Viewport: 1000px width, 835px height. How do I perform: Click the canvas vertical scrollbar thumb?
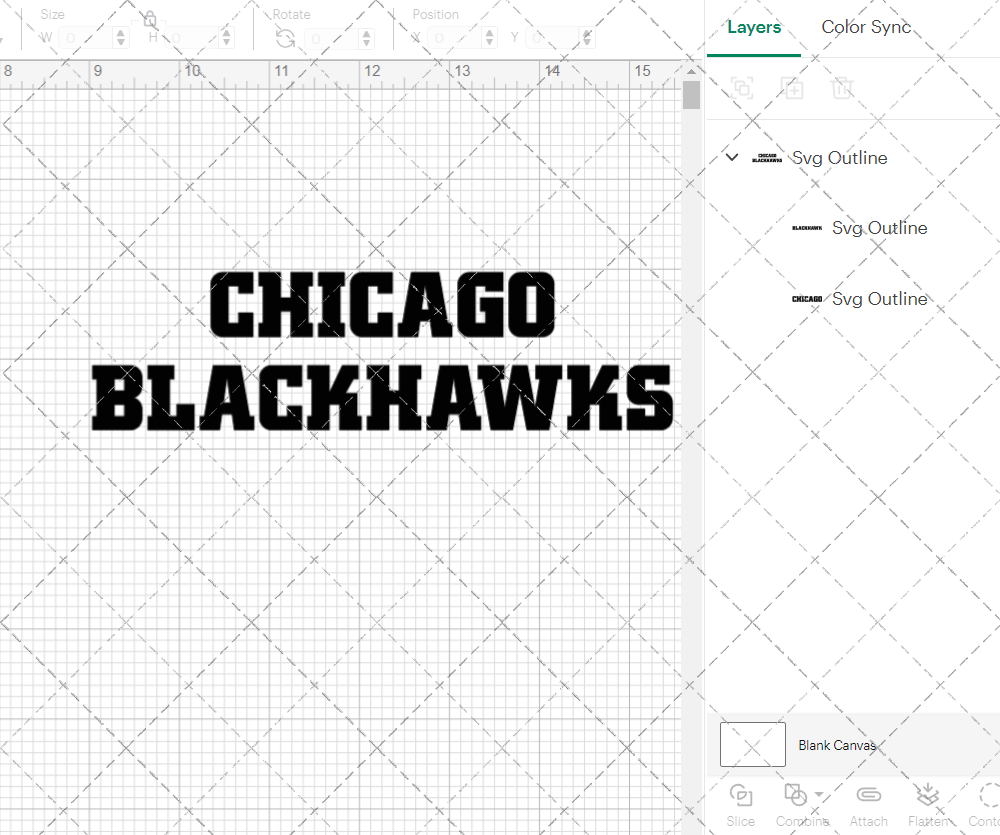(x=691, y=94)
